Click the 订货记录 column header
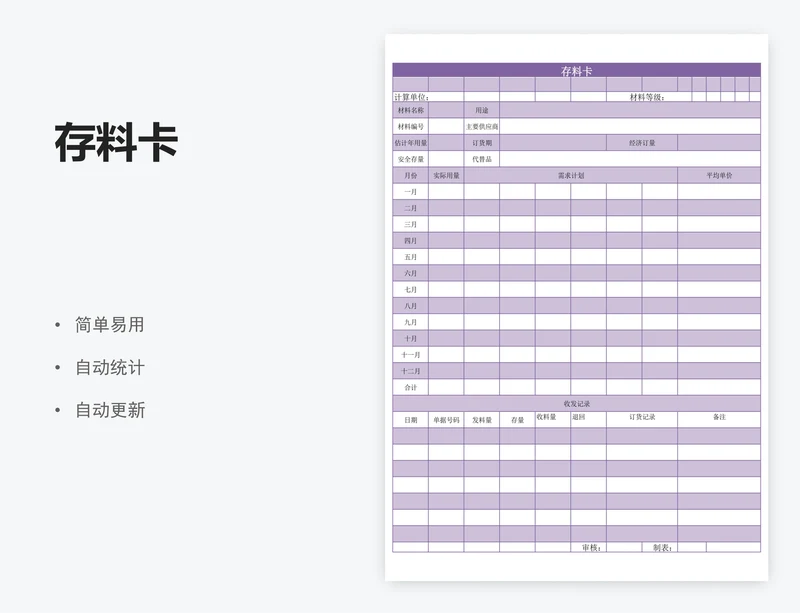The width and height of the screenshot is (800, 613). (x=642, y=420)
